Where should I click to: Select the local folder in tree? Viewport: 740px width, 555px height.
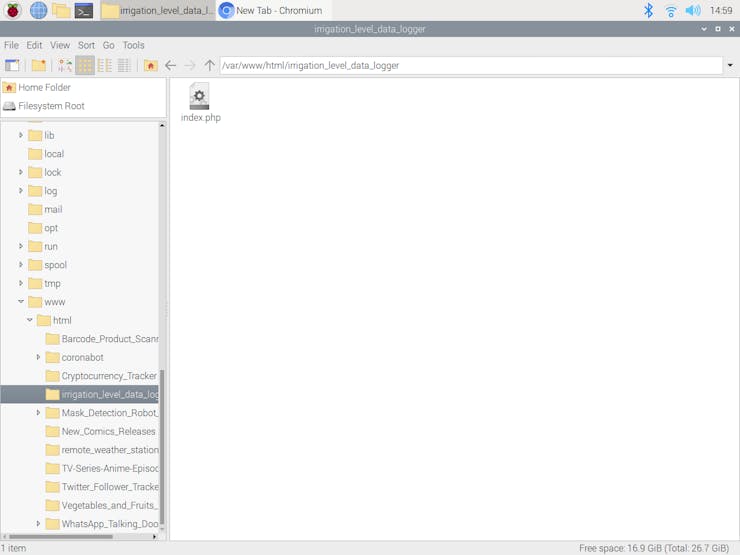pyautogui.click(x=46, y=154)
